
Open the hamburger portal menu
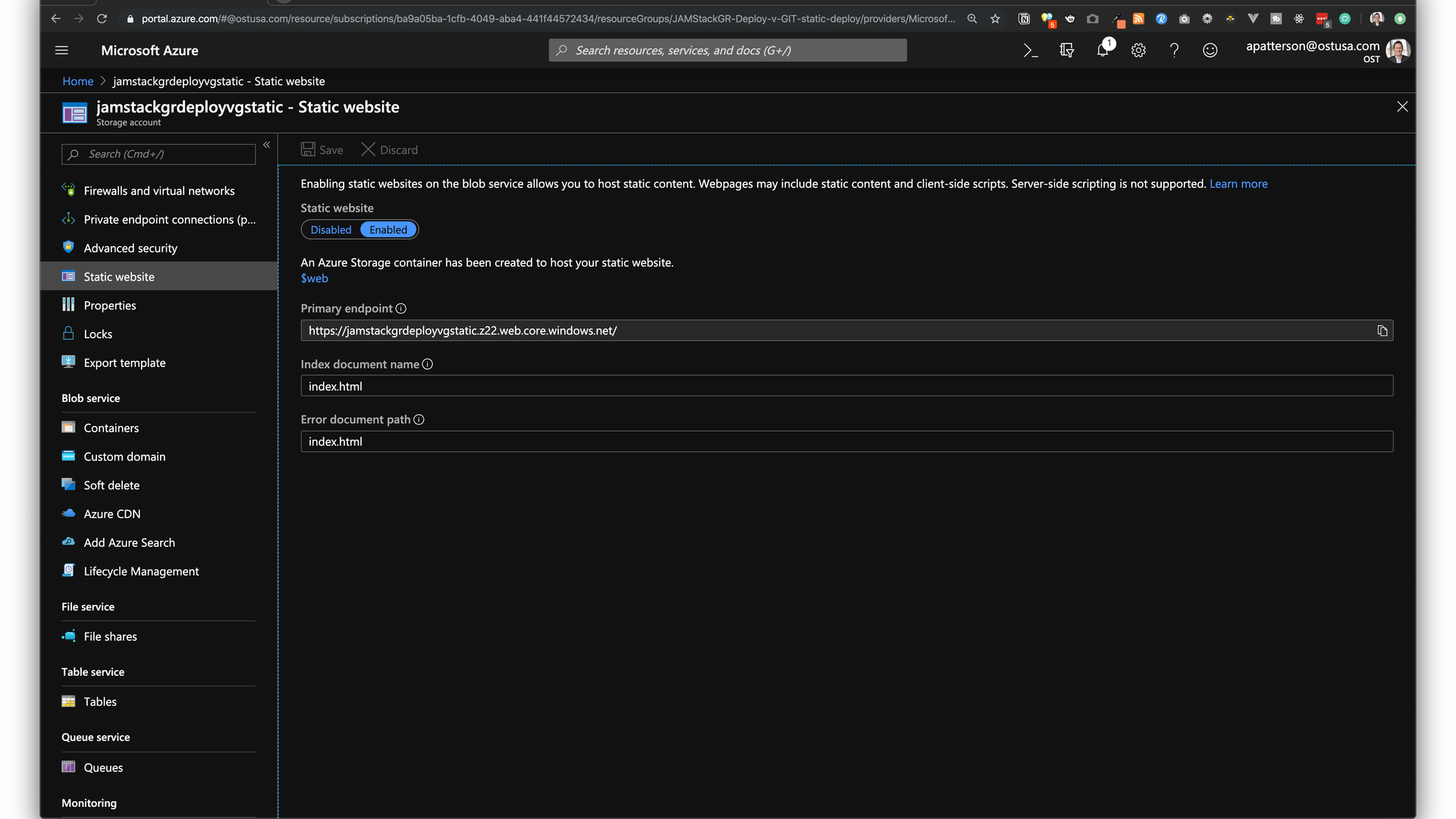[x=62, y=51]
